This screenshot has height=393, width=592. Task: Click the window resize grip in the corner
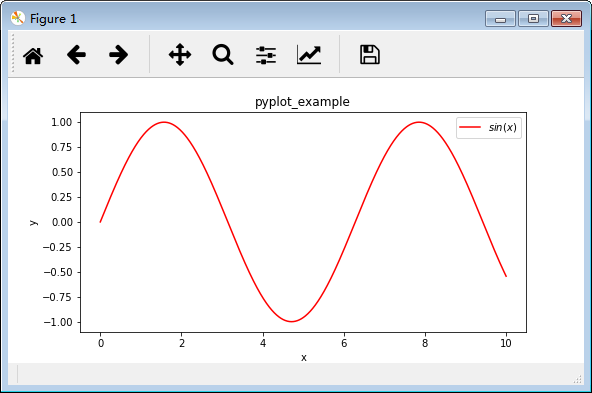[578, 379]
